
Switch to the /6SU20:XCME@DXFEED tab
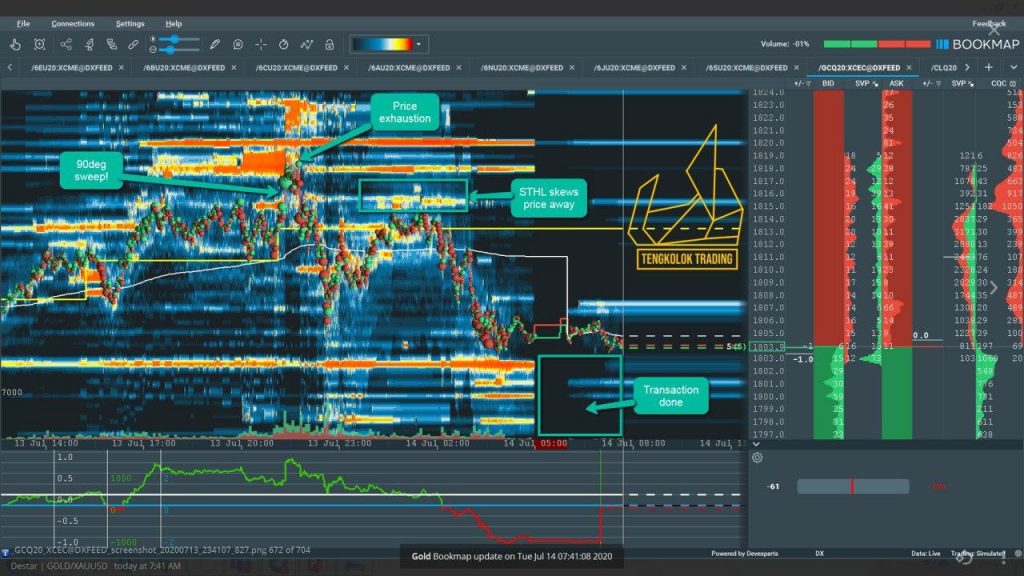(746, 68)
